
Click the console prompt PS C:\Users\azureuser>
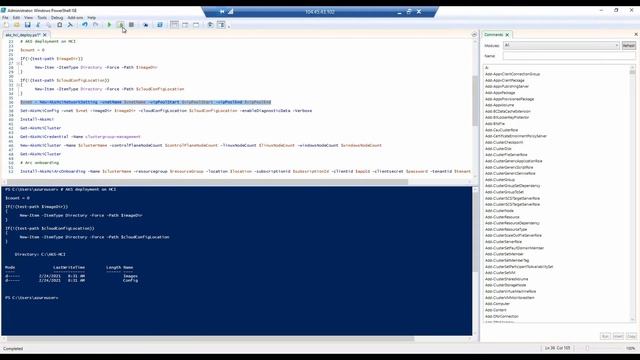(31, 298)
